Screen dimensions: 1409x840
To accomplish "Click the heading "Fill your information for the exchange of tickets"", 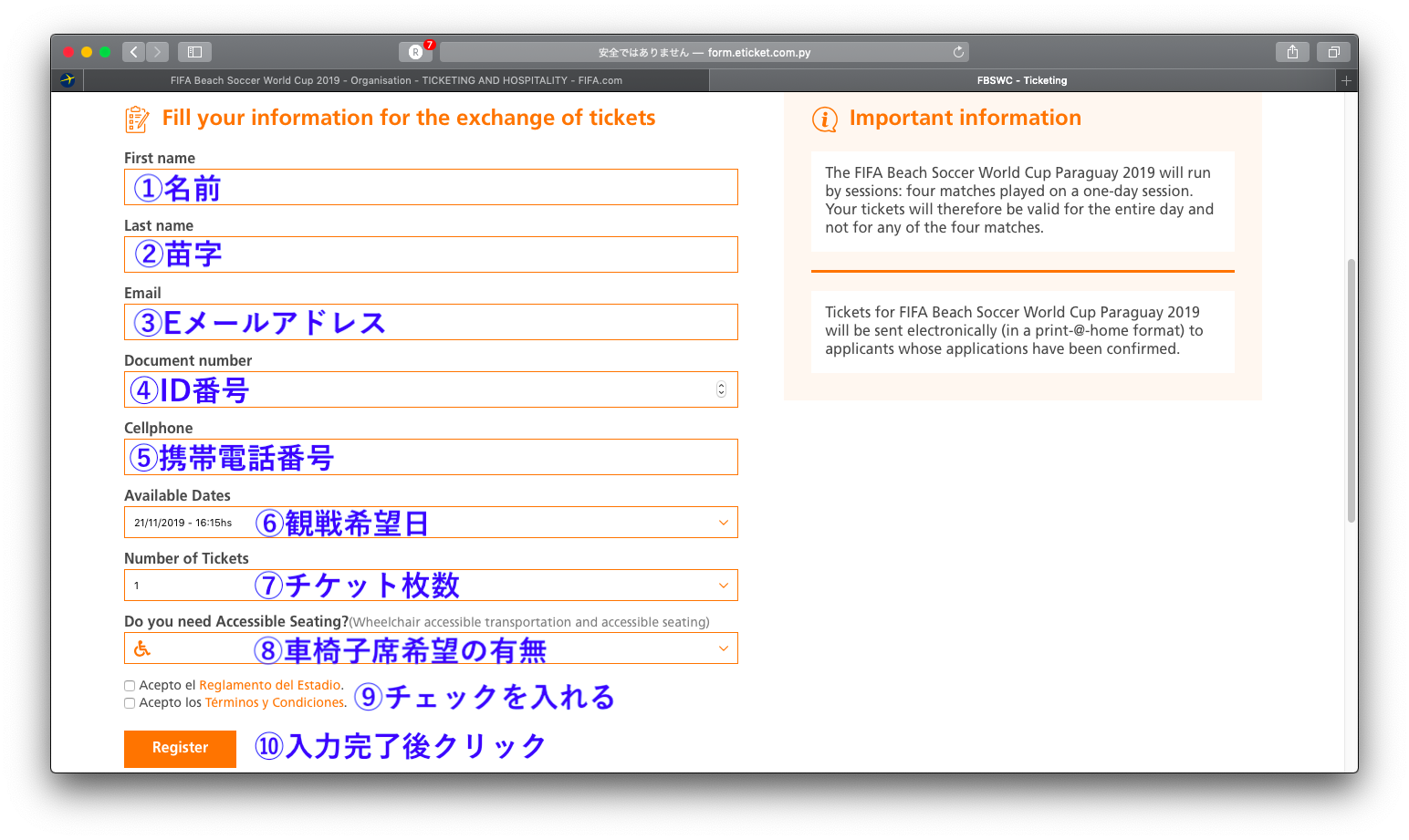I will (x=409, y=118).
